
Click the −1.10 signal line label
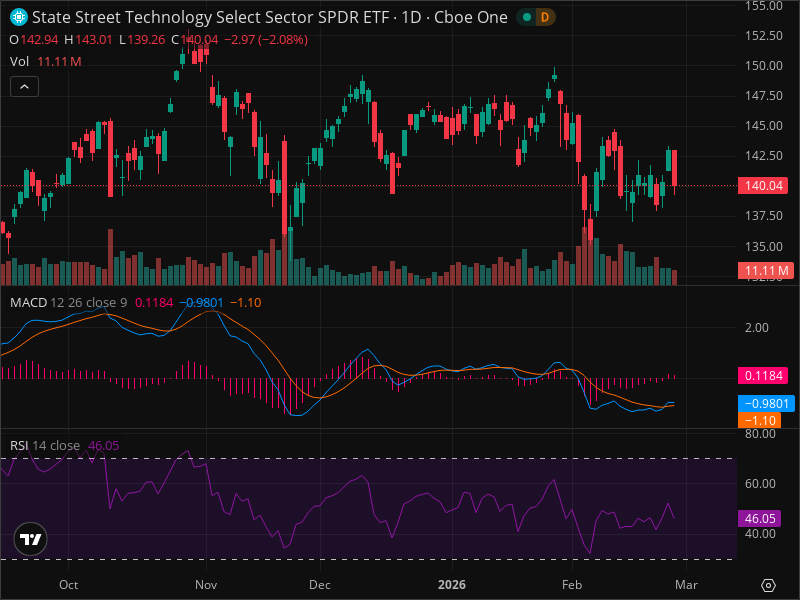click(x=759, y=420)
